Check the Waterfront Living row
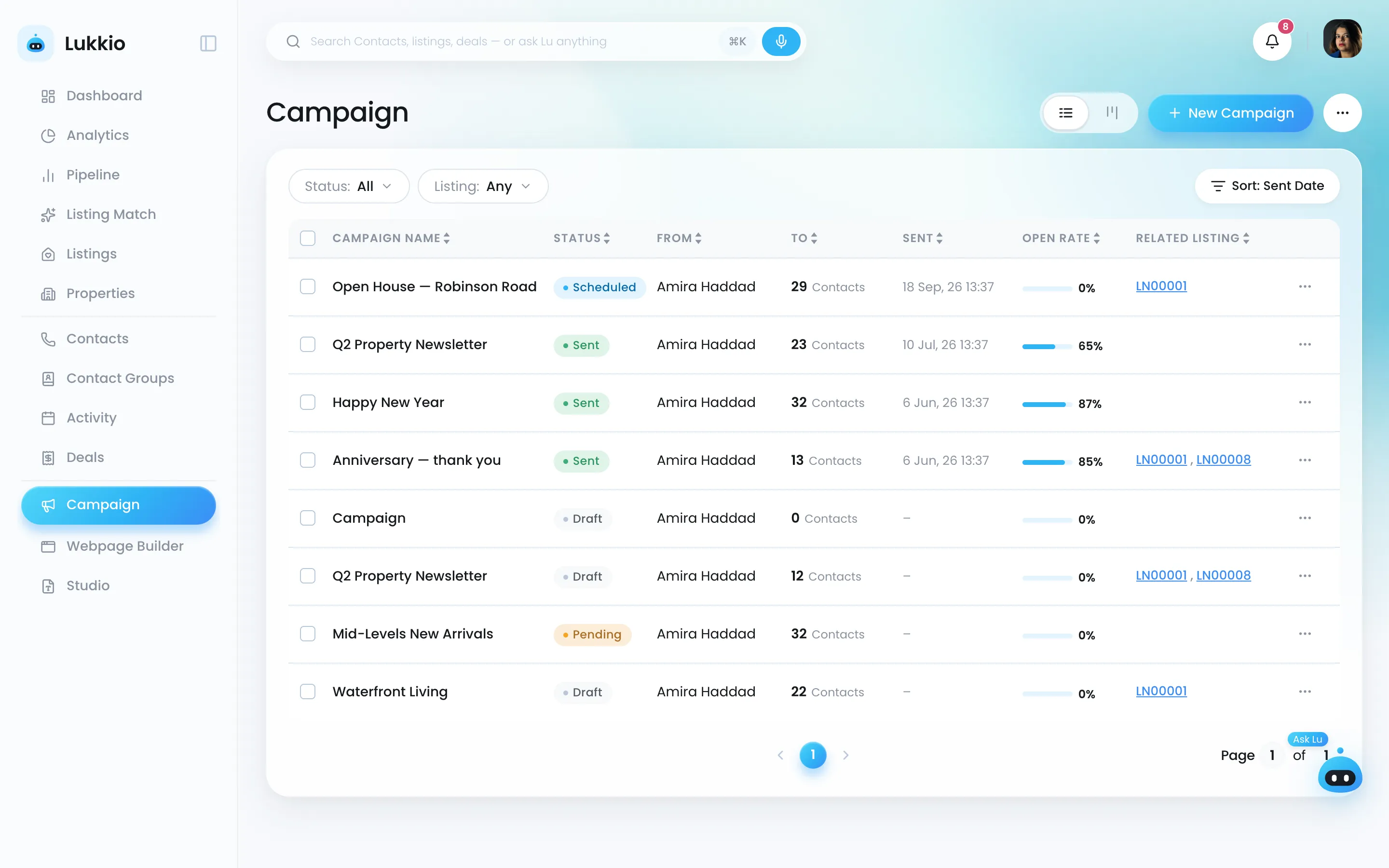Image resolution: width=1389 pixels, height=868 pixels. point(308,692)
